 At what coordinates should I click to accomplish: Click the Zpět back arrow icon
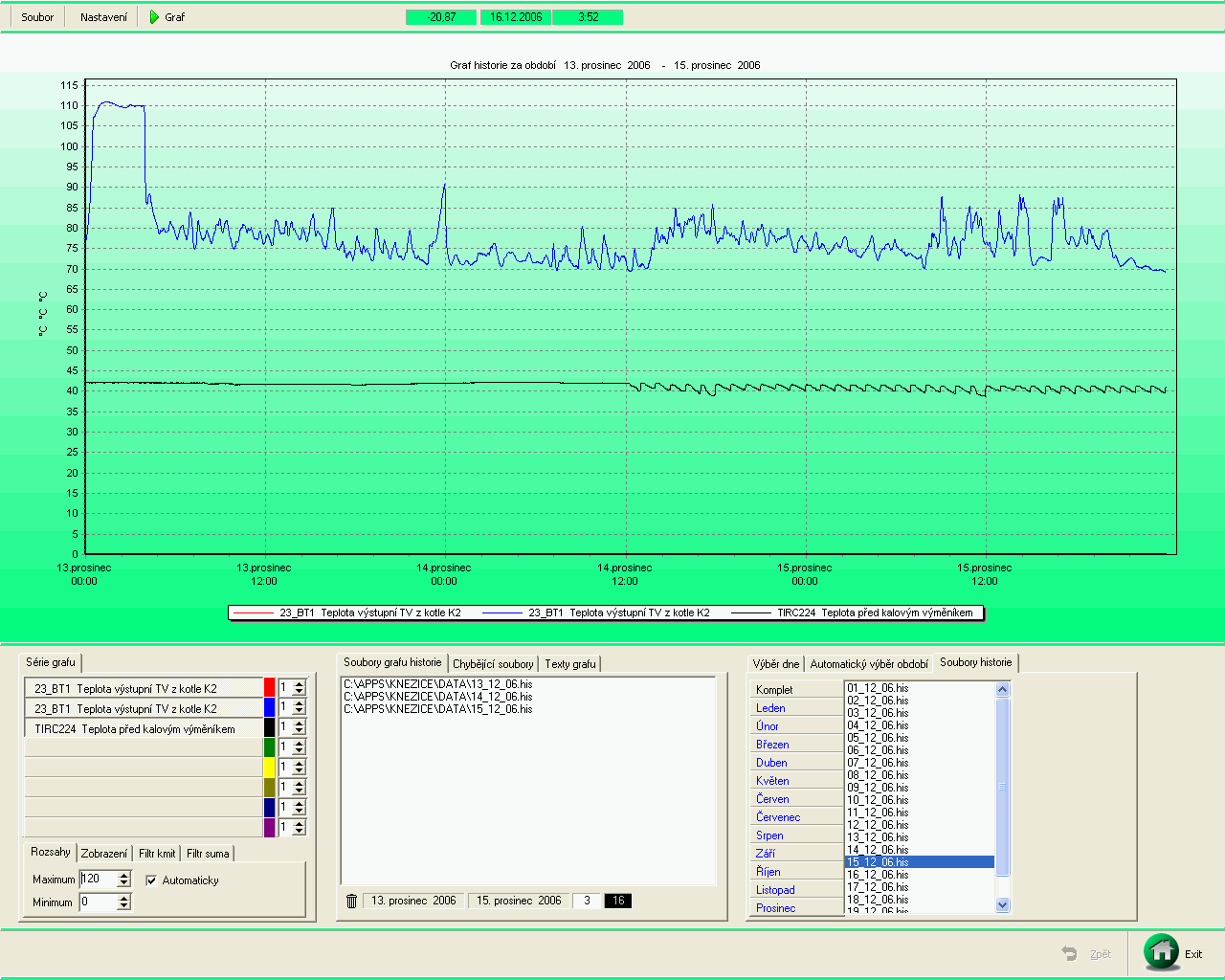[x=1069, y=954]
